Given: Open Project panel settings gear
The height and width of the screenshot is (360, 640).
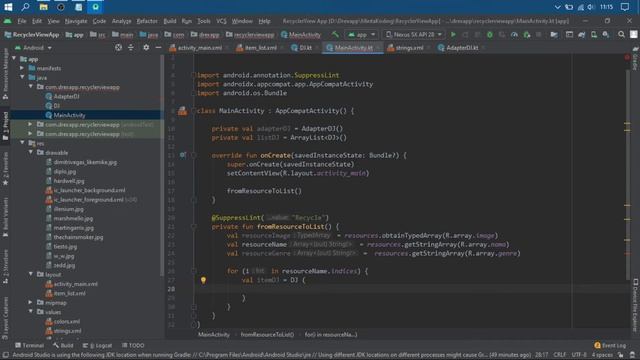Looking at the screenshot, I should (146, 48).
